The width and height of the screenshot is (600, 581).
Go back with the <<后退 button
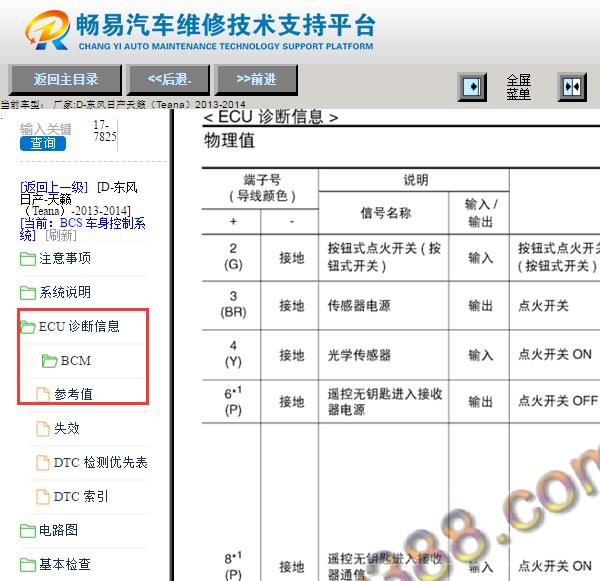(x=169, y=80)
